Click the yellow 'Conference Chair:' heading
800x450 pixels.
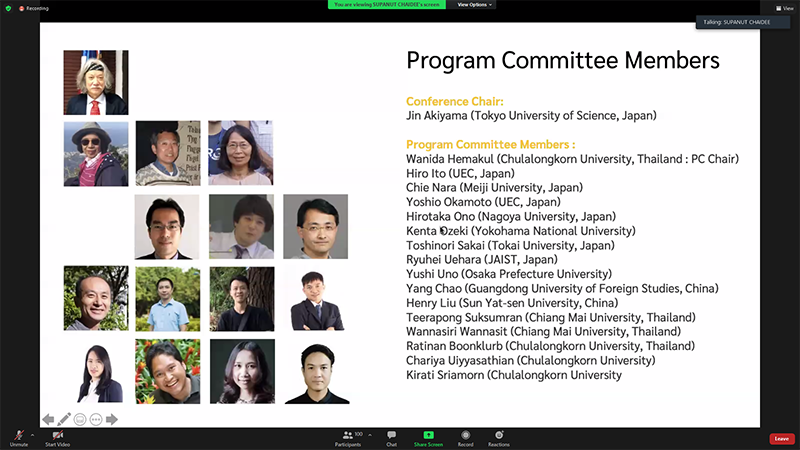click(x=455, y=102)
